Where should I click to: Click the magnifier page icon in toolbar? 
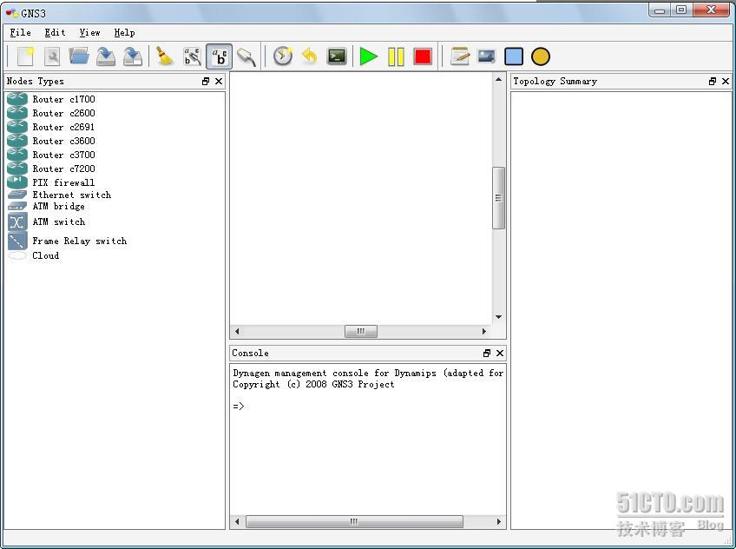[x=52, y=57]
